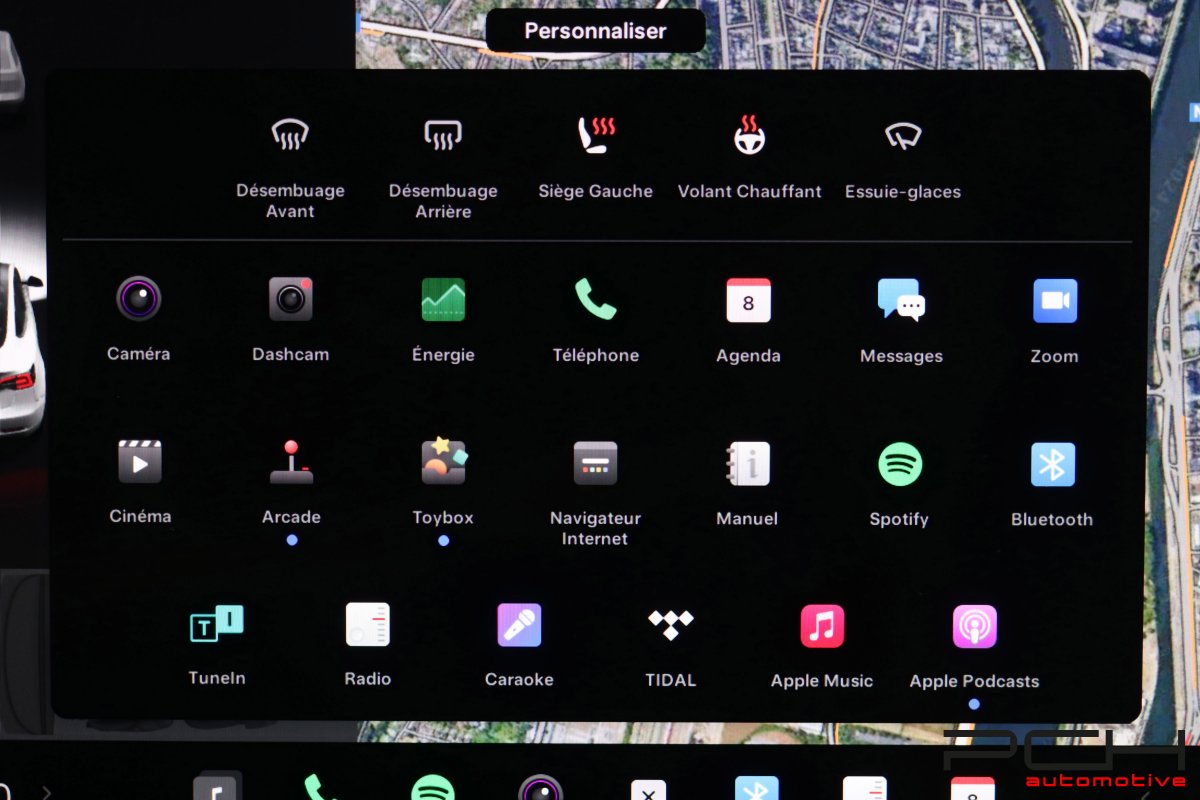
Task: Tap the camera icon in the bottom dock
Action: [x=540, y=789]
